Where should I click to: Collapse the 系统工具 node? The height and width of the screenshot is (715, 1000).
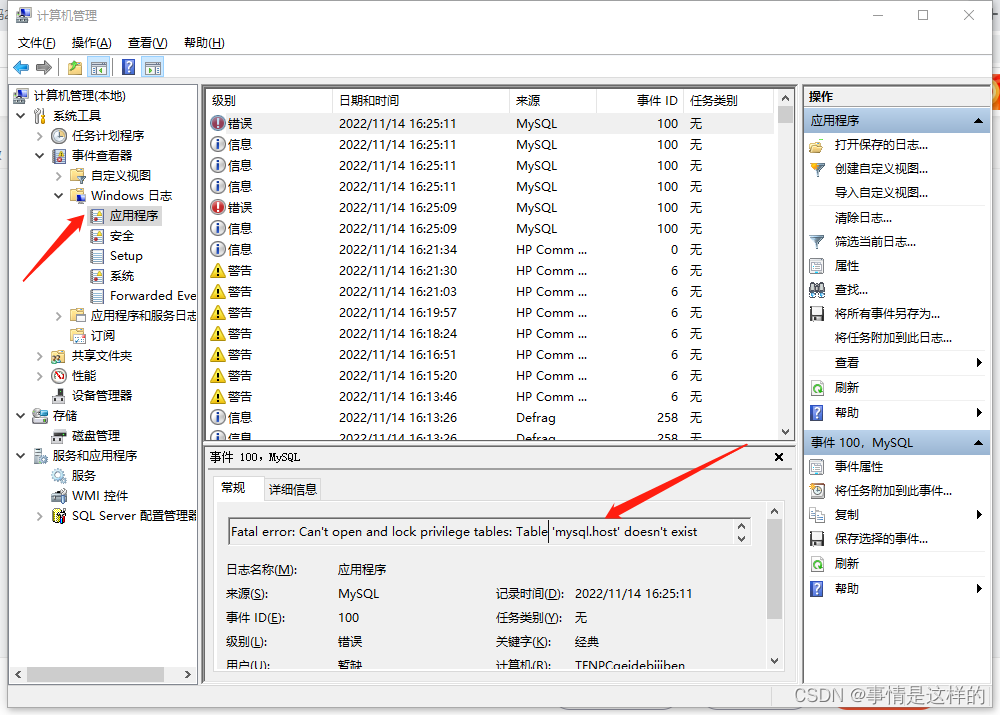[x=20, y=115]
